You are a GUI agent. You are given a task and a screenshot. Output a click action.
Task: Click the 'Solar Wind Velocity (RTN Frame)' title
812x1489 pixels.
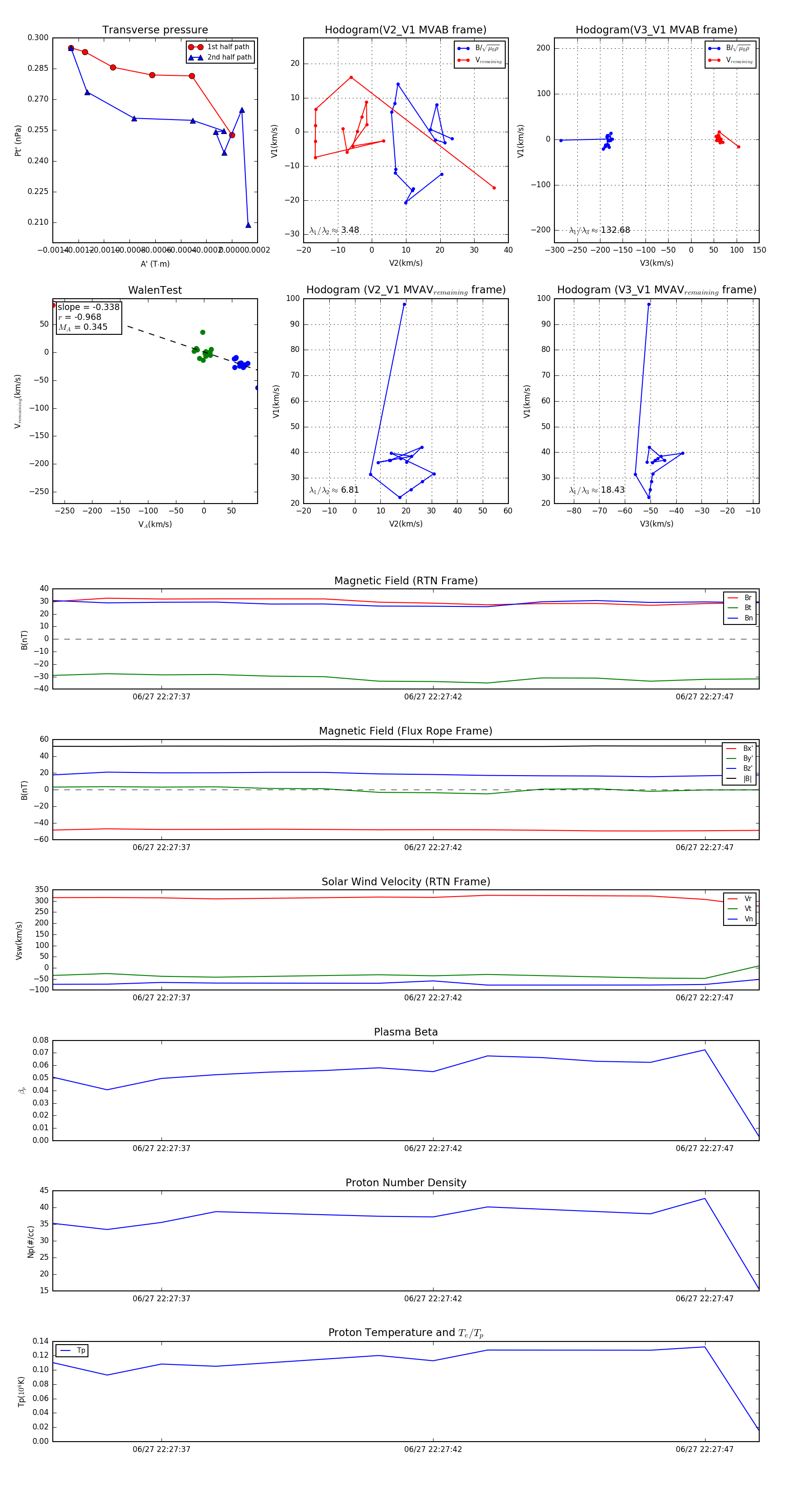406,882
